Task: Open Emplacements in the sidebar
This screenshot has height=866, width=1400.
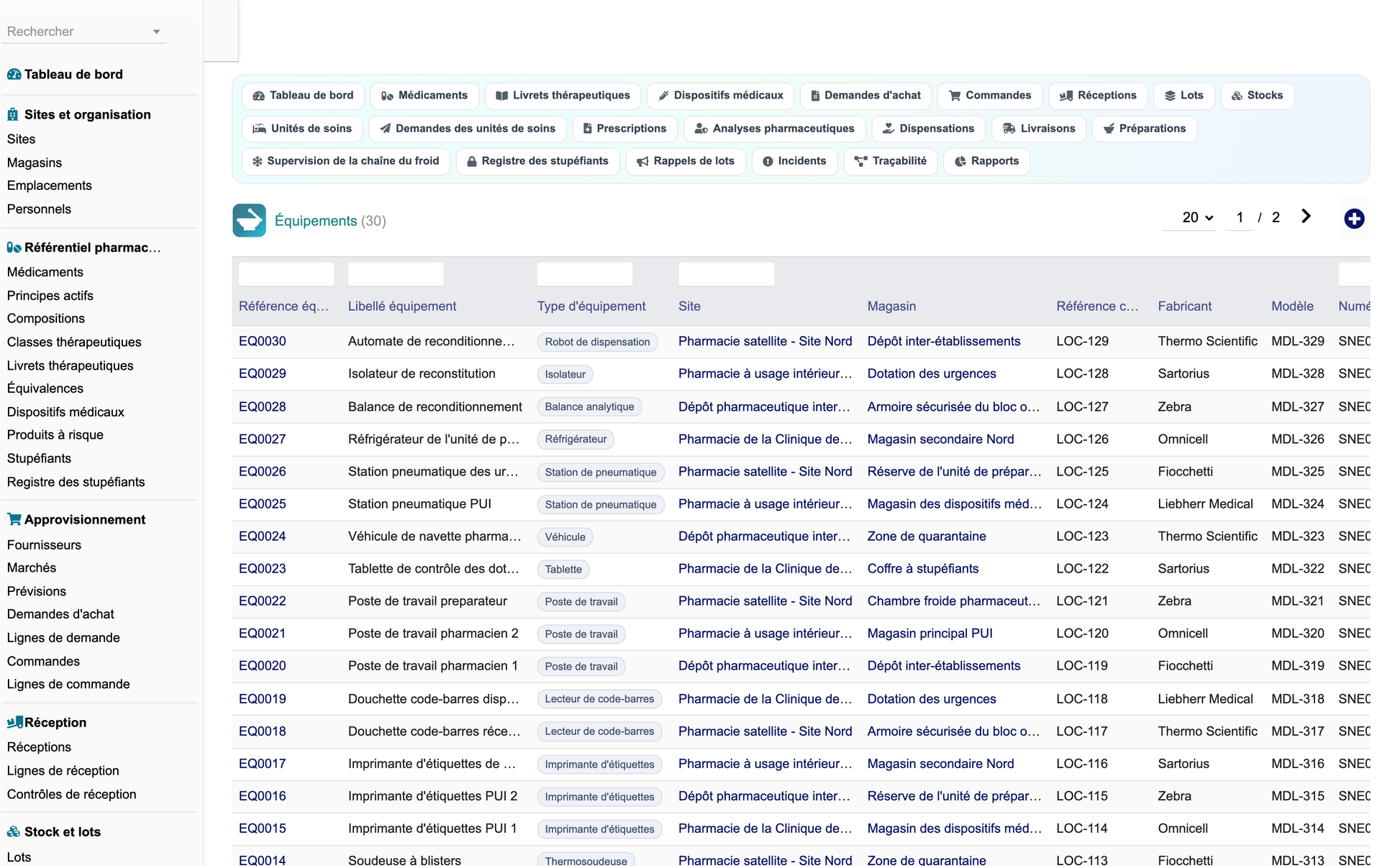Action: pos(50,186)
